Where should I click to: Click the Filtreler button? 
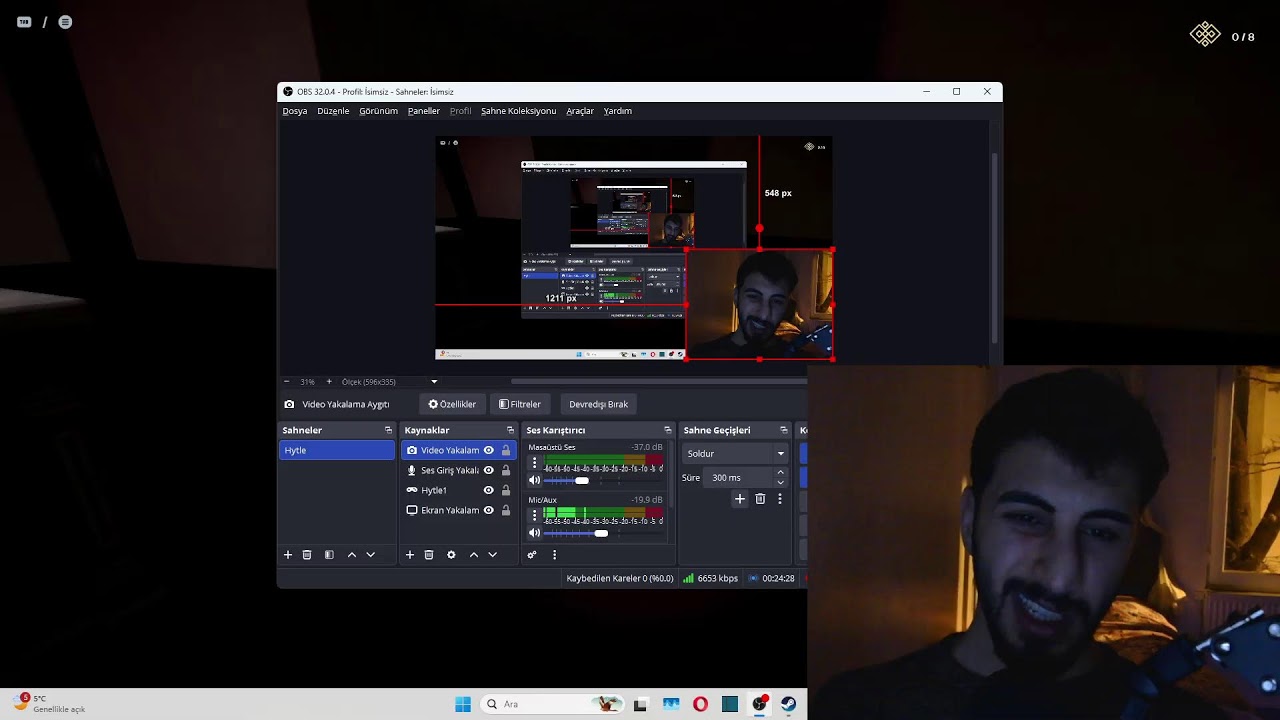click(x=520, y=404)
